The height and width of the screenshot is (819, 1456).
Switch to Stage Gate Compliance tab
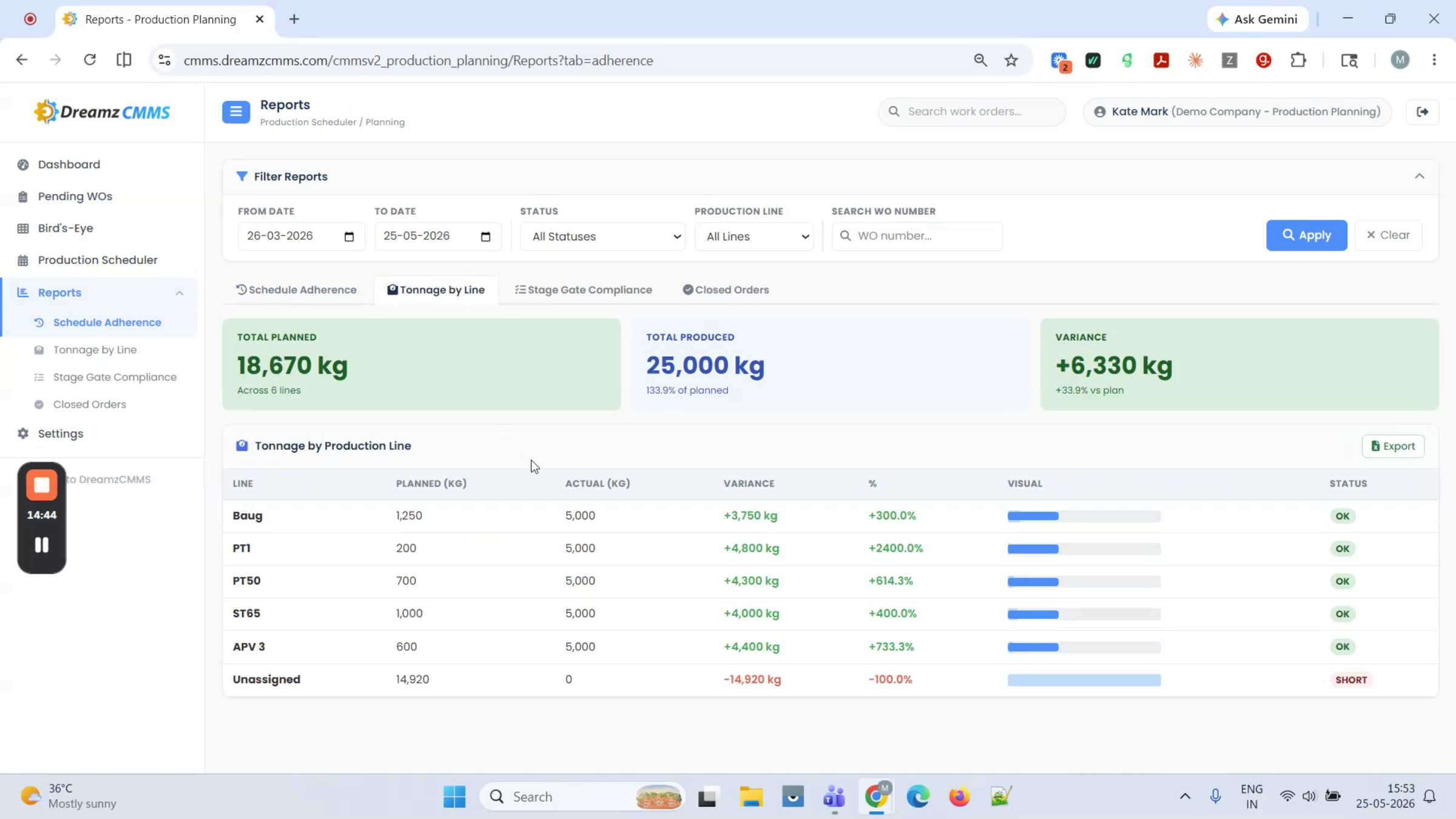coord(584,290)
